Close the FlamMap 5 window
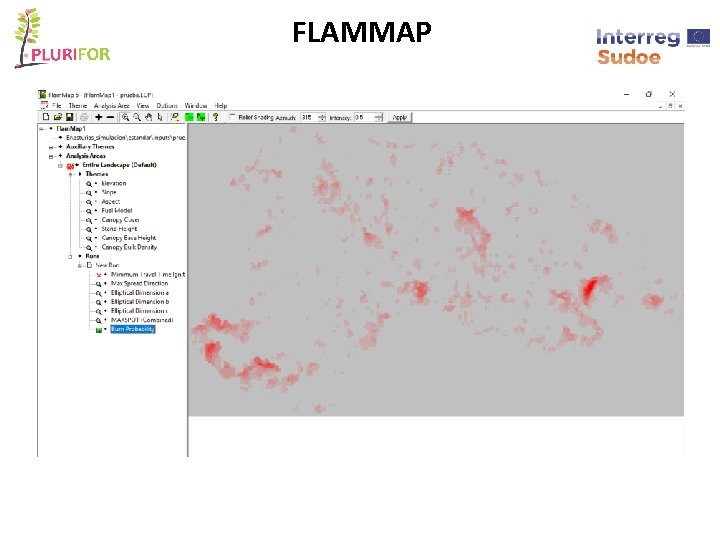Screen dimensions: 720x540 tap(672, 94)
